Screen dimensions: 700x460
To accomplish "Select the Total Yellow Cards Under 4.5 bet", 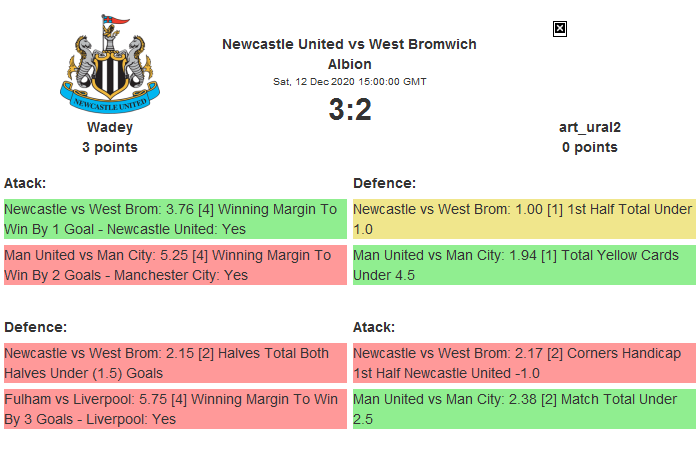I will [523, 265].
